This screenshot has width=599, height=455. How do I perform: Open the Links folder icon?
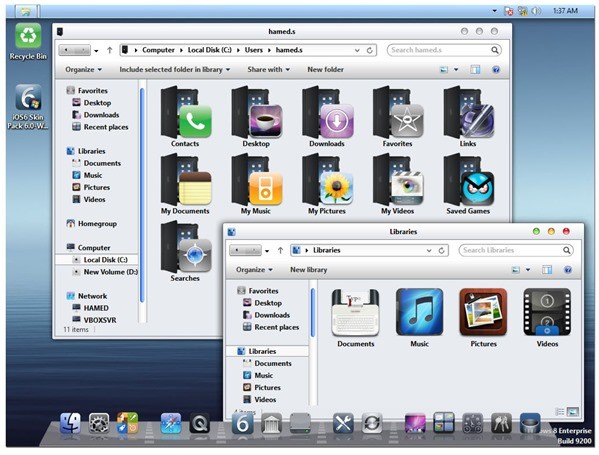point(469,112)
